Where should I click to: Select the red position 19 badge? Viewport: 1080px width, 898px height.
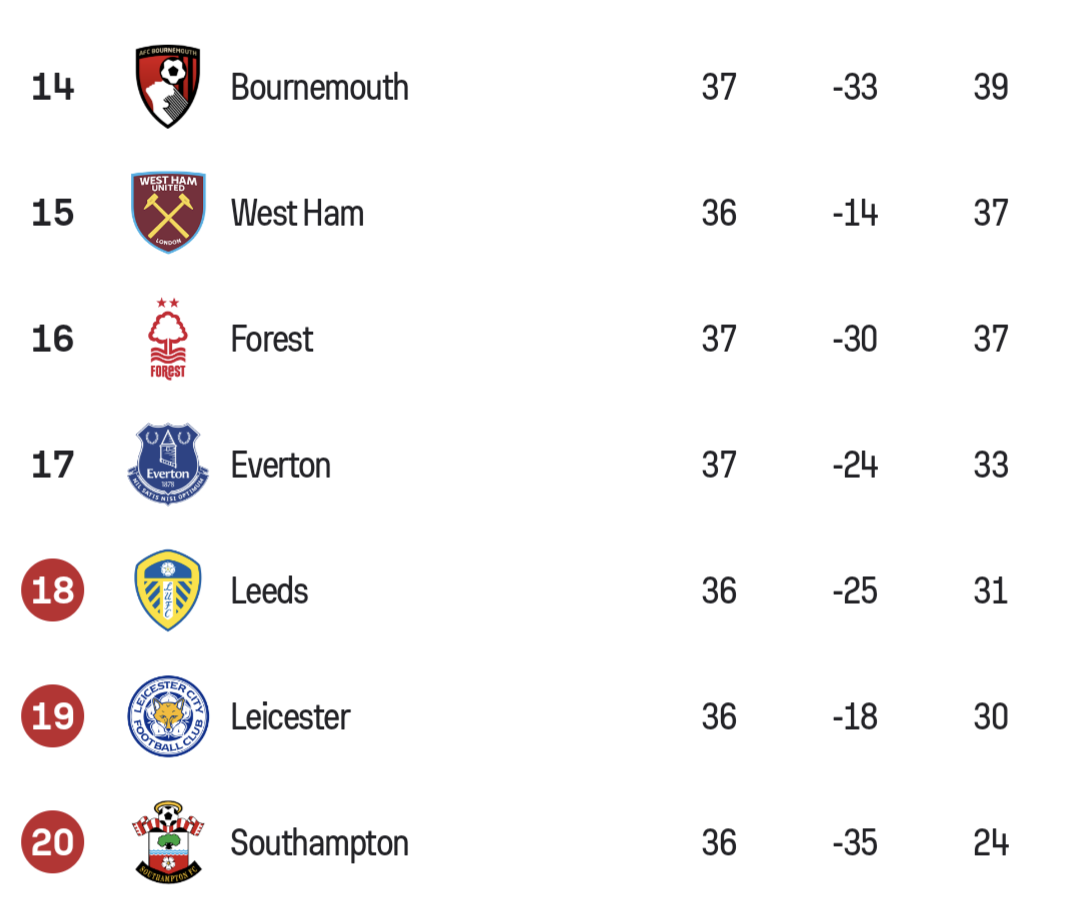[x=52, y=716]
